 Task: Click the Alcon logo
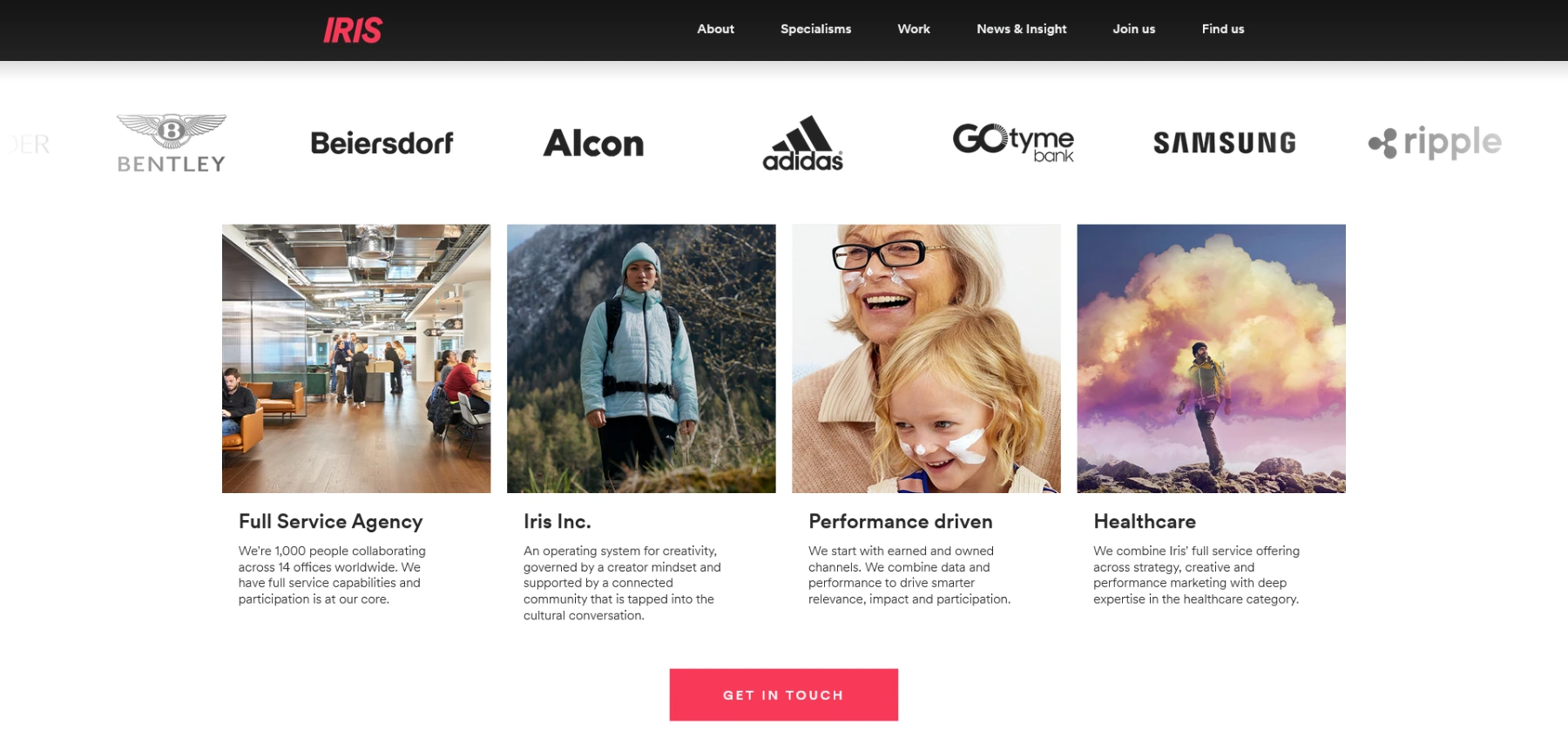pos(593,143)
